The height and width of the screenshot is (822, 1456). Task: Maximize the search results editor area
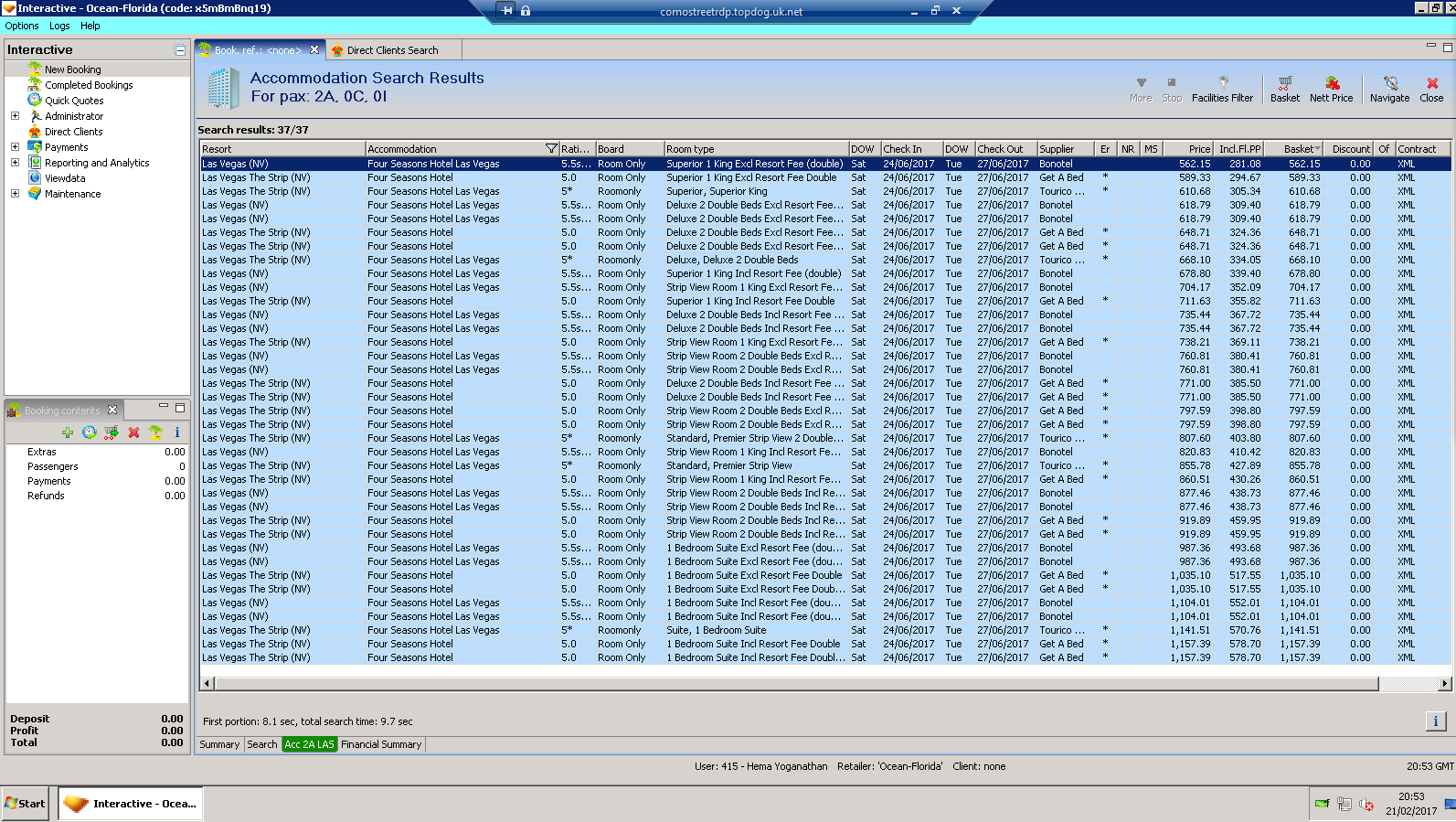pyautogui.click(x=1447, y=46)
